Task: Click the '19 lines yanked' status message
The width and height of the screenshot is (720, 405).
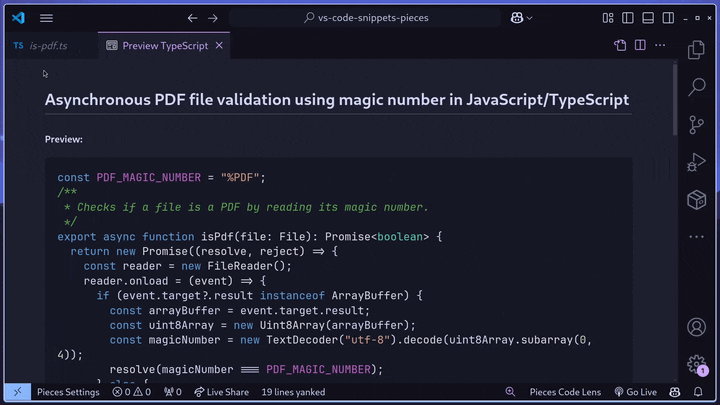Action: pos(293,392)
